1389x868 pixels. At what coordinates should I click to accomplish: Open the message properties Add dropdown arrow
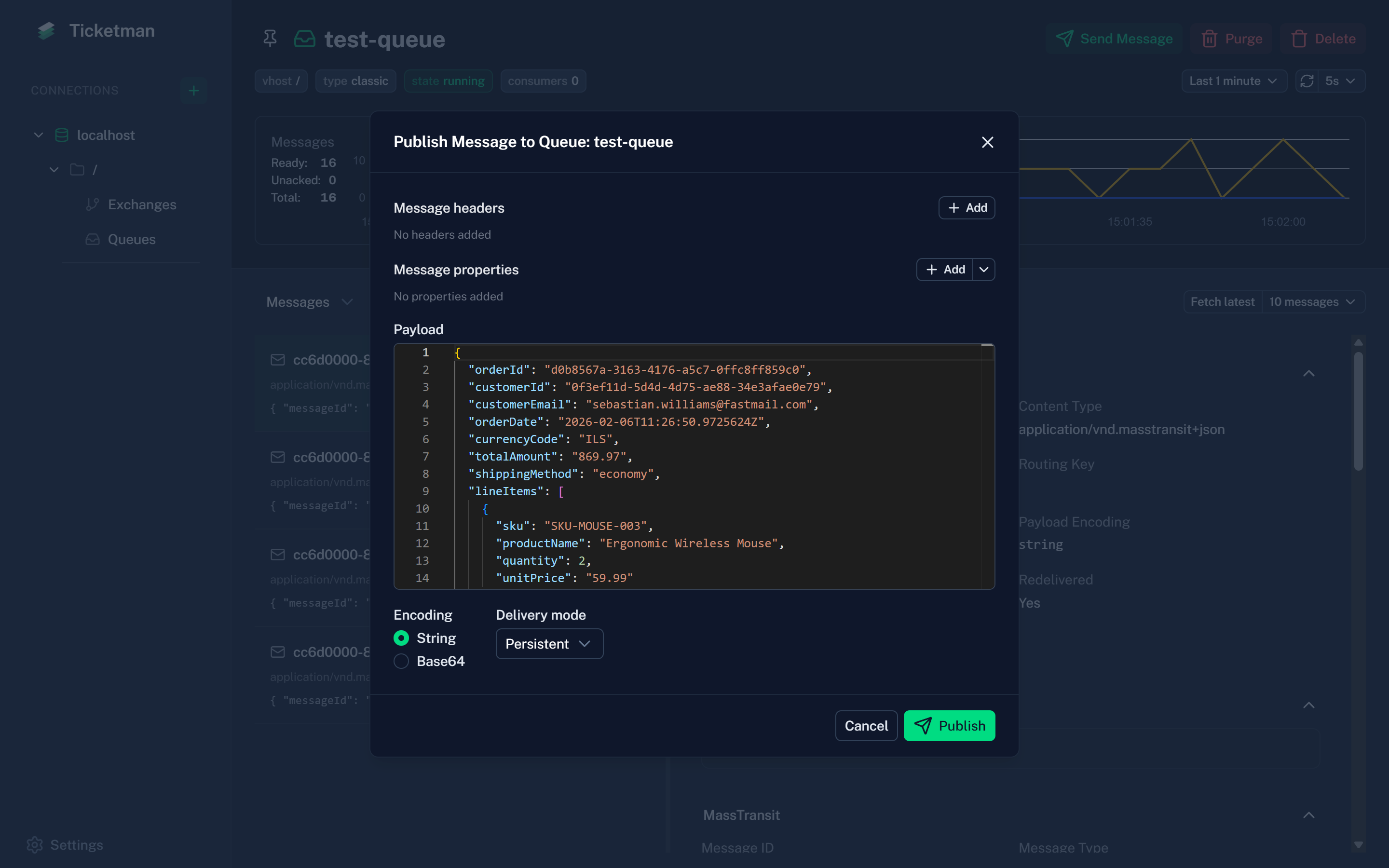984,269
